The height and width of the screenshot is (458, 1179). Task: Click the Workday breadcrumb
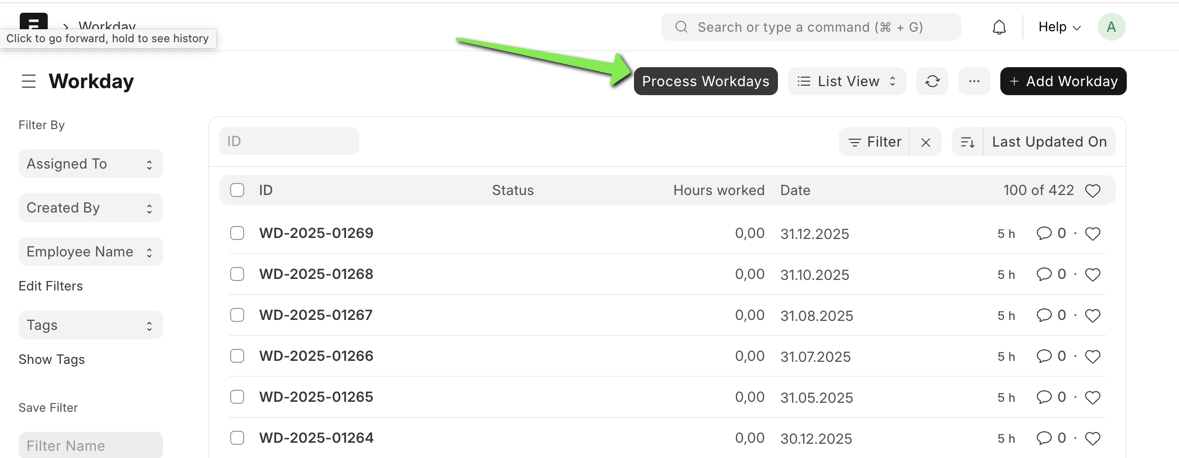[107, 24]
